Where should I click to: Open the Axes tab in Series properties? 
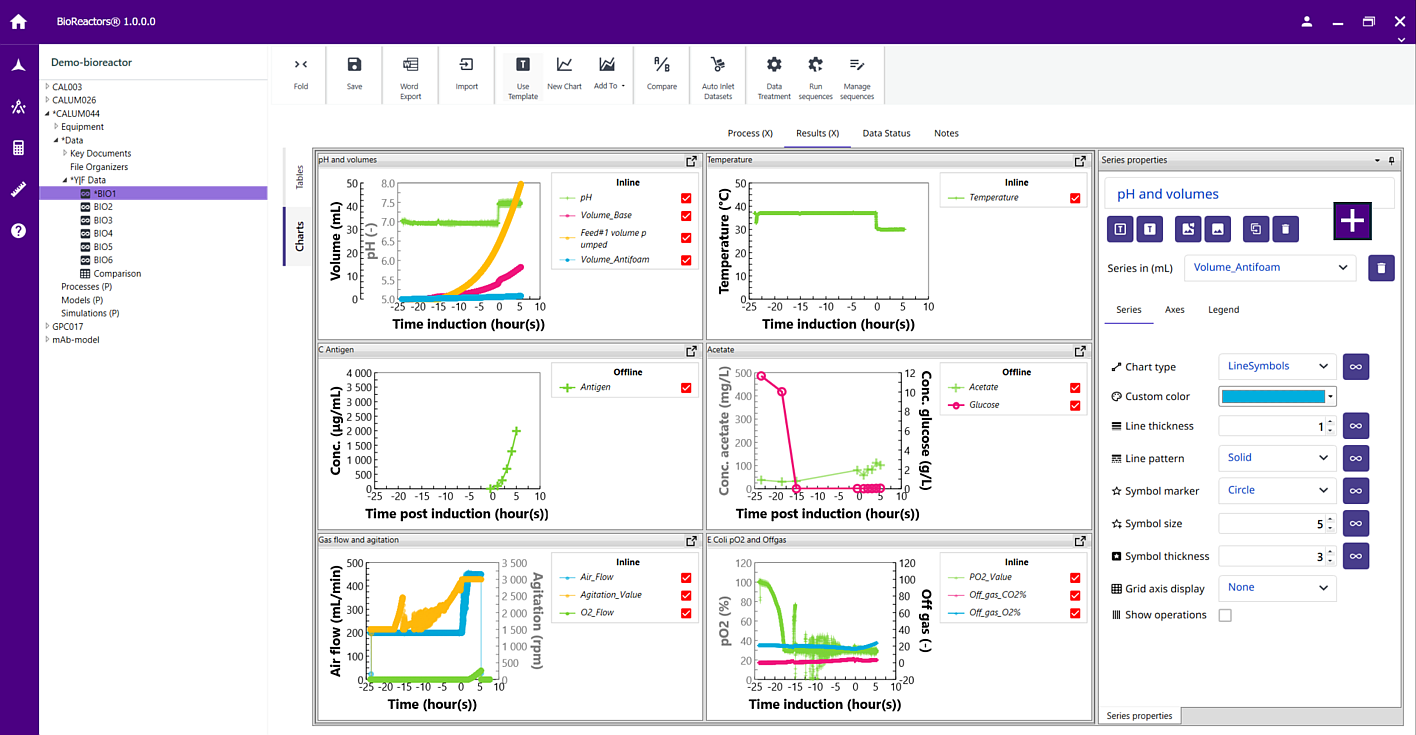pos(1174,309)
